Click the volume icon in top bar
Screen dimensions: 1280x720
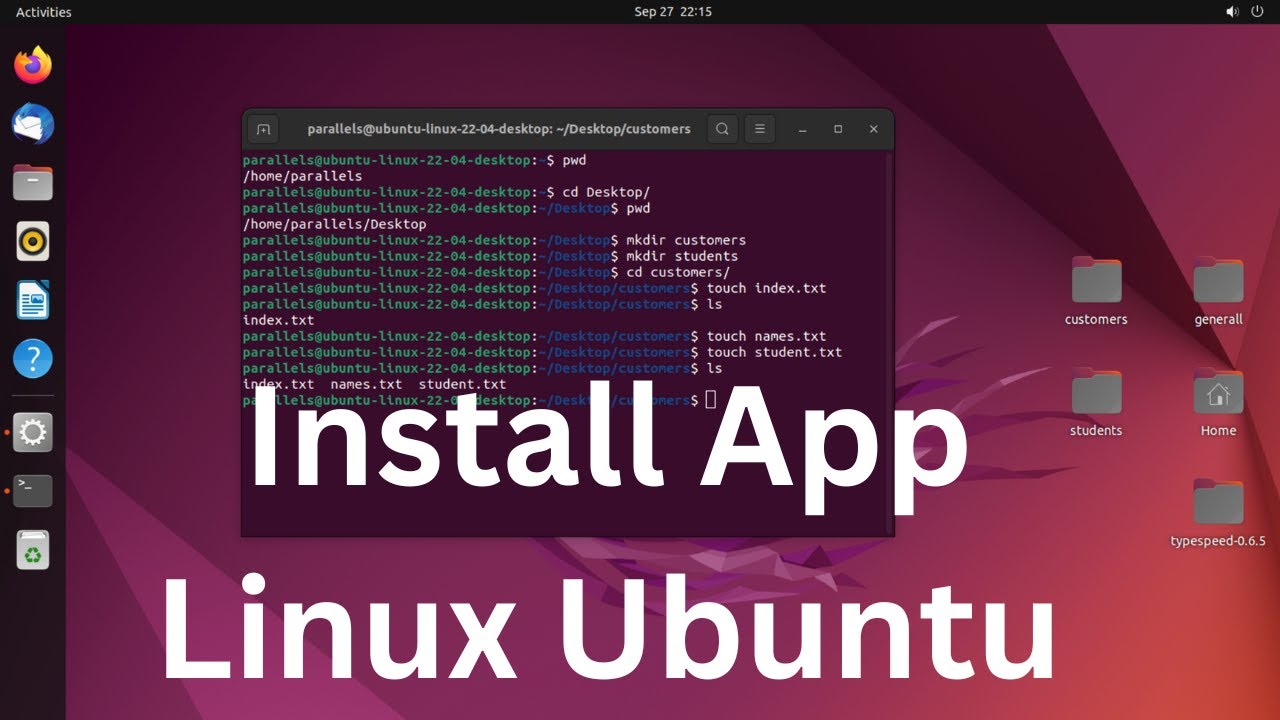click(x=1231, y=12)
